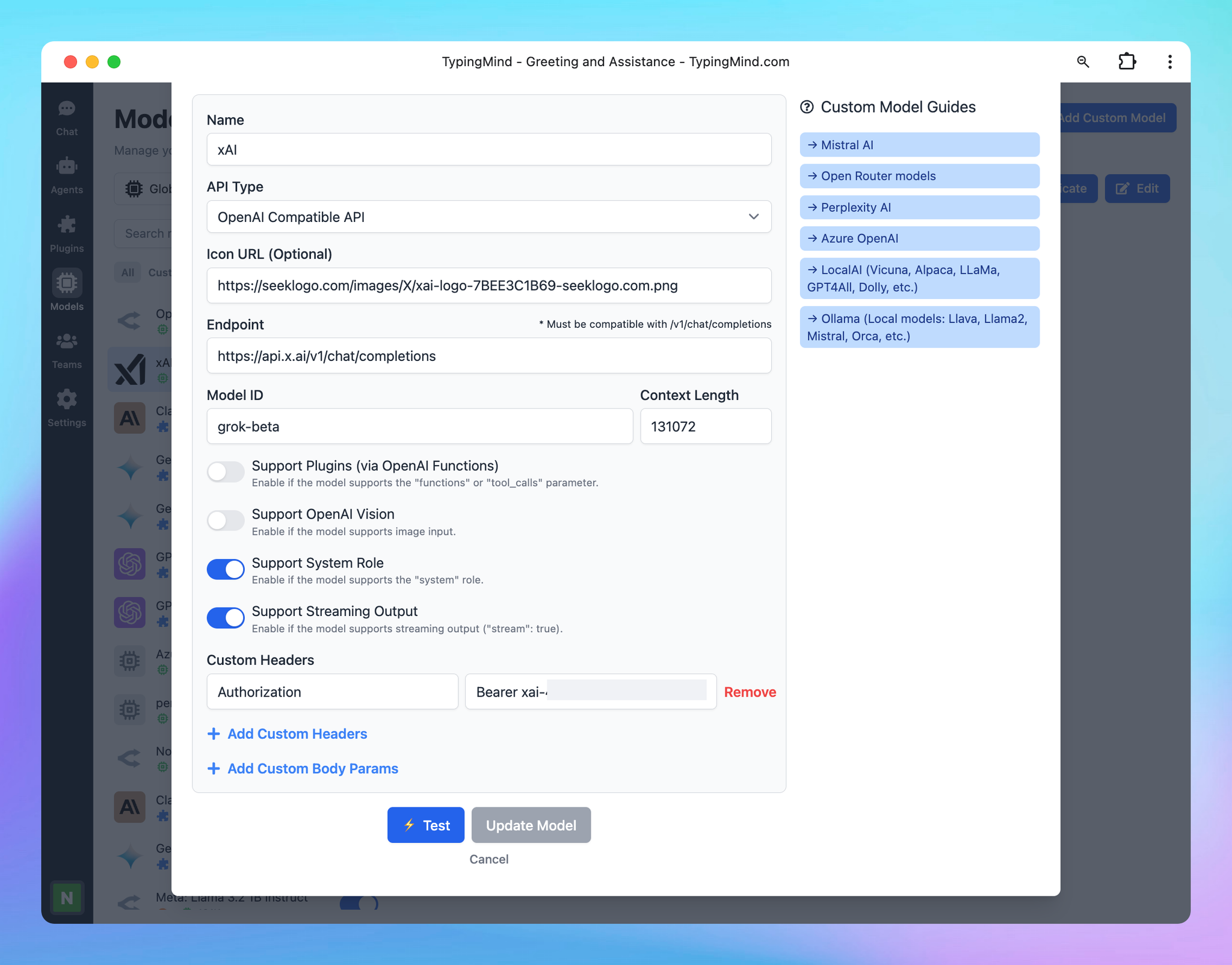Open the Teams section in sidebar
This screenshot has height=965, width=1232.
click(67, 351)
